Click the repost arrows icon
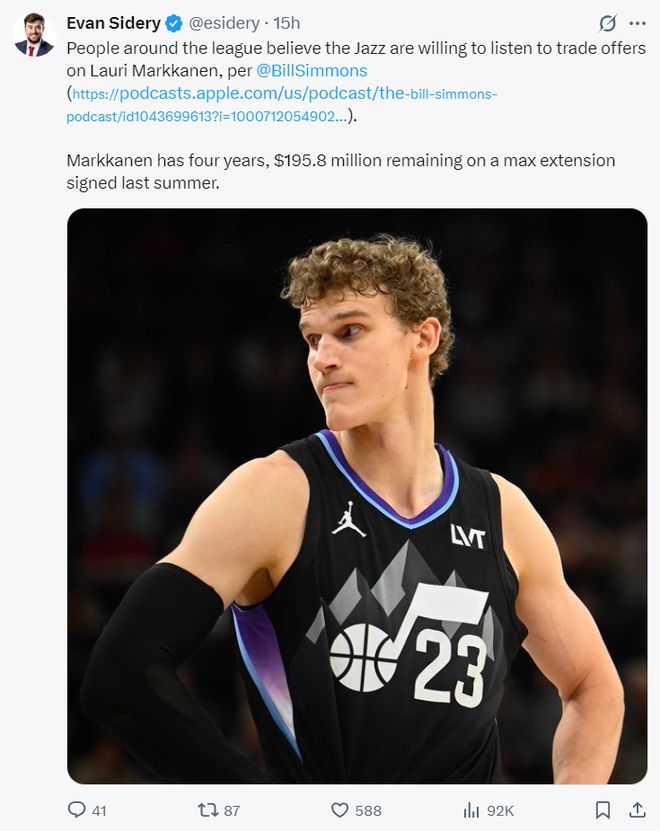The width and height of the screenshot is (660, 831). pos(206,810)
